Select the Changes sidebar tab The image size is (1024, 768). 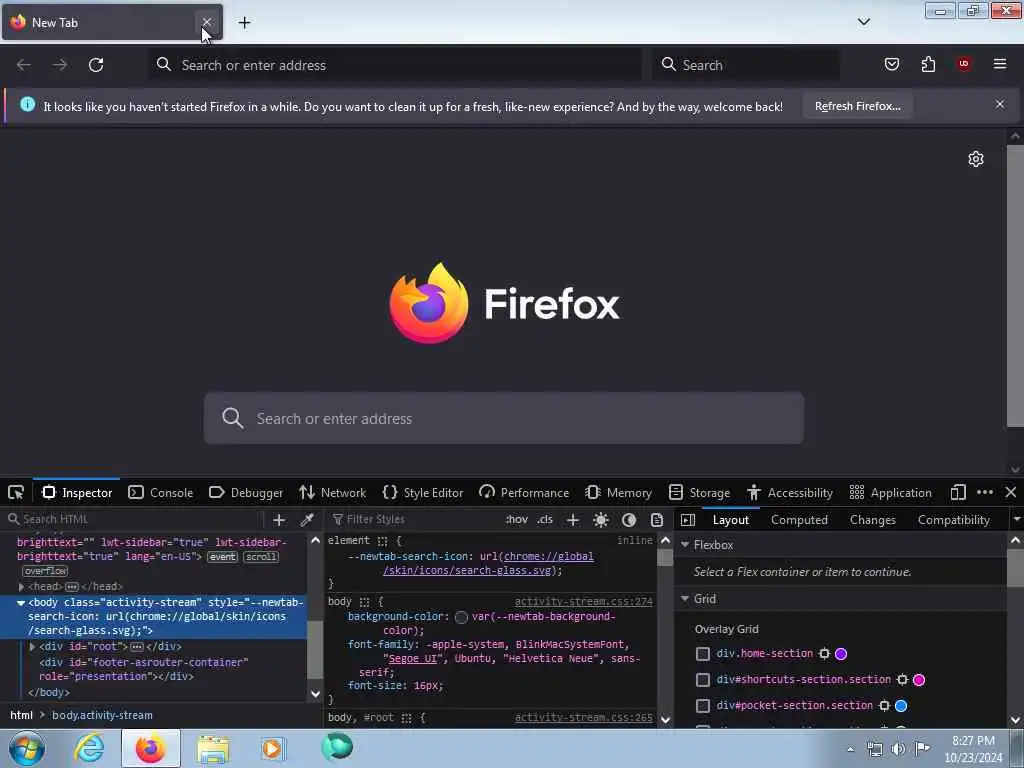872,520
